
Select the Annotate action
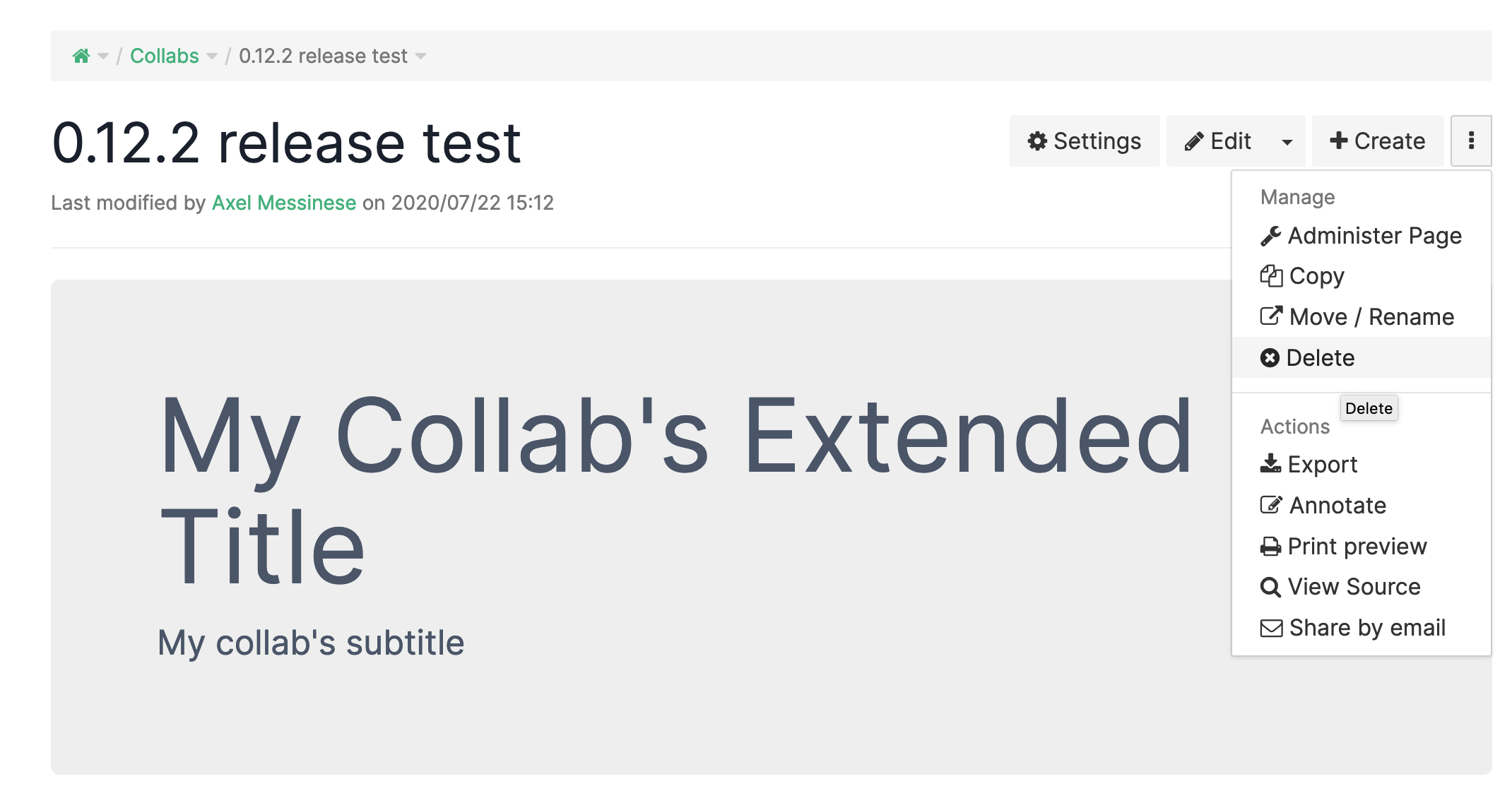click(1323, 506)
